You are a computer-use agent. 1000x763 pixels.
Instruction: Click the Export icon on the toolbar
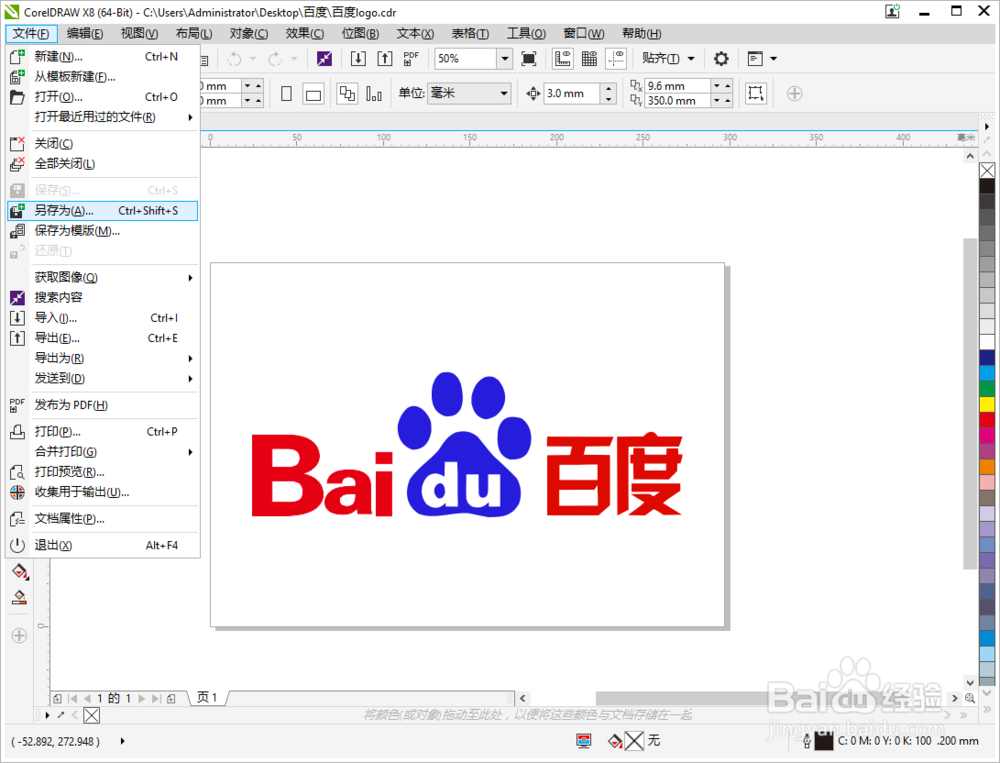pos(385,58)
